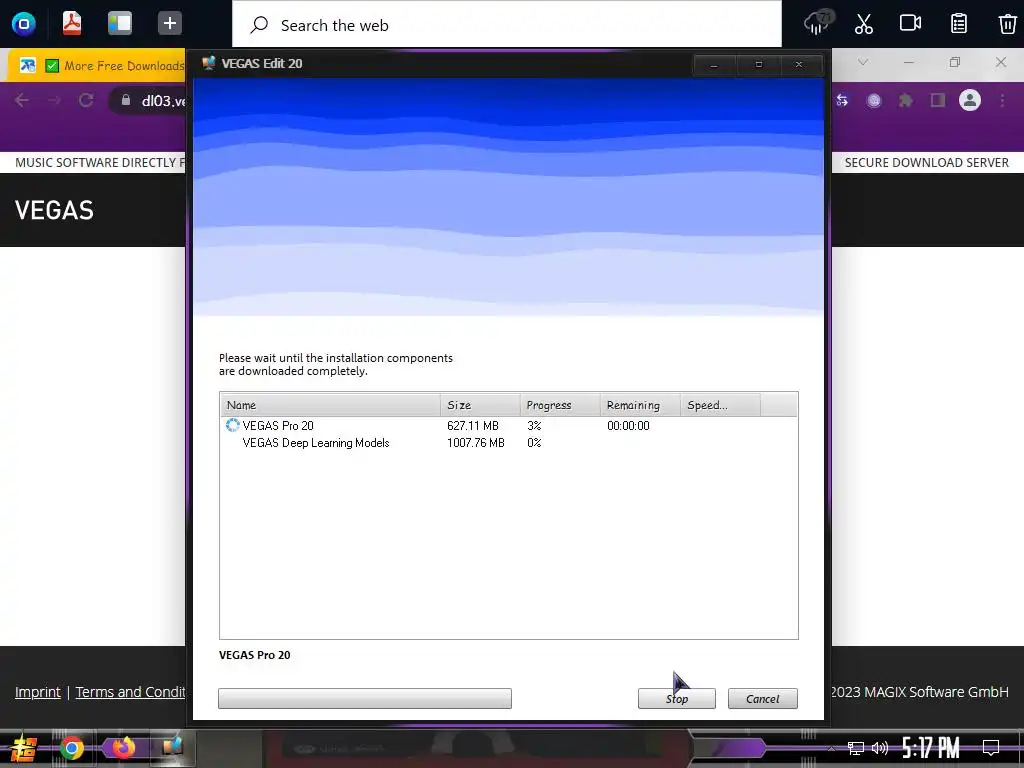Click the overall download progress bar
The image size is (1024, 768).
(x=365, y=698)
